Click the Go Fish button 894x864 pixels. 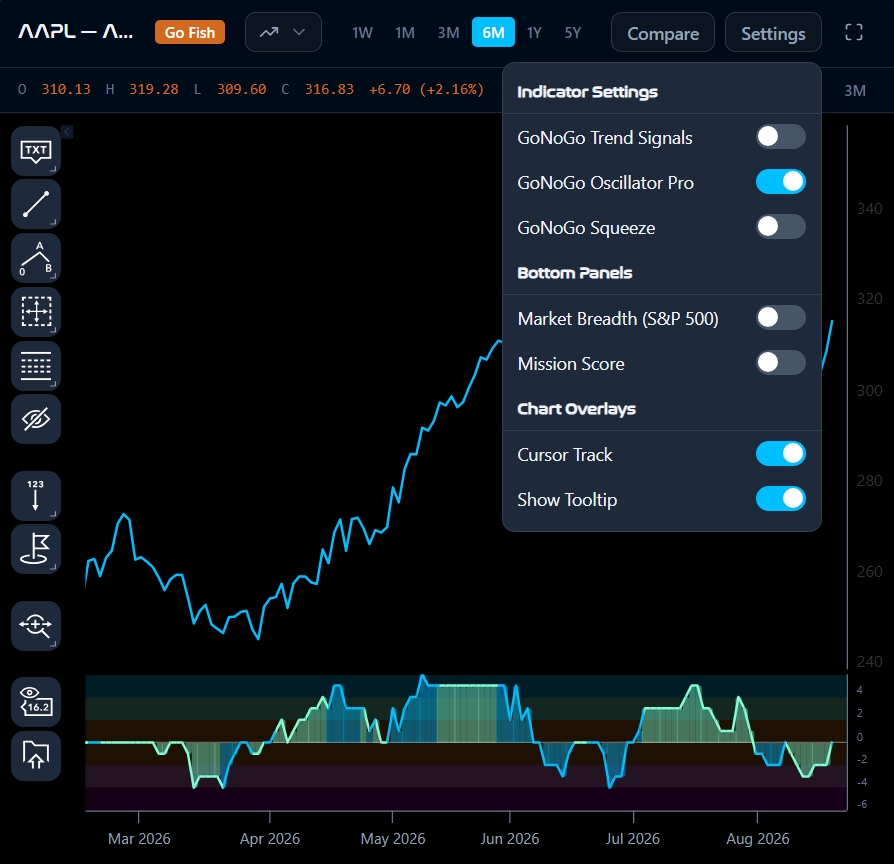click(x=190, y=33)
